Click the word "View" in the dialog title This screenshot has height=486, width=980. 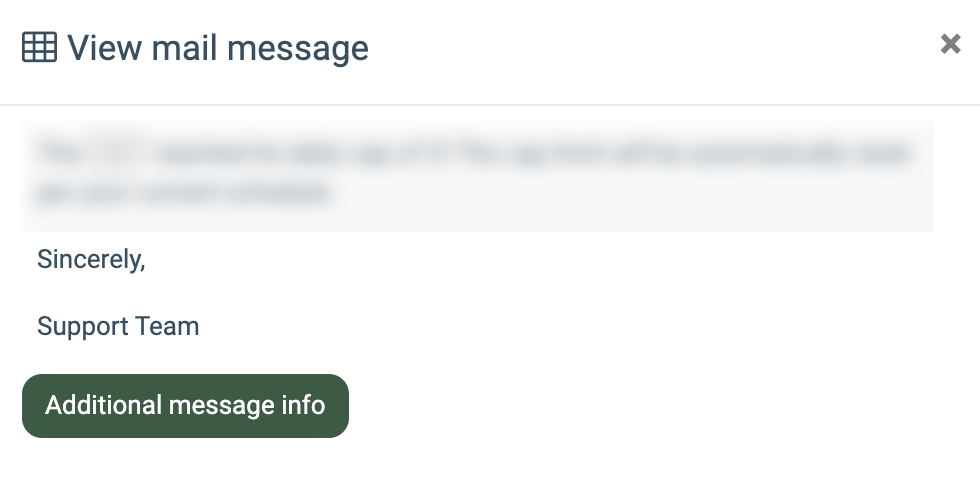104,47
